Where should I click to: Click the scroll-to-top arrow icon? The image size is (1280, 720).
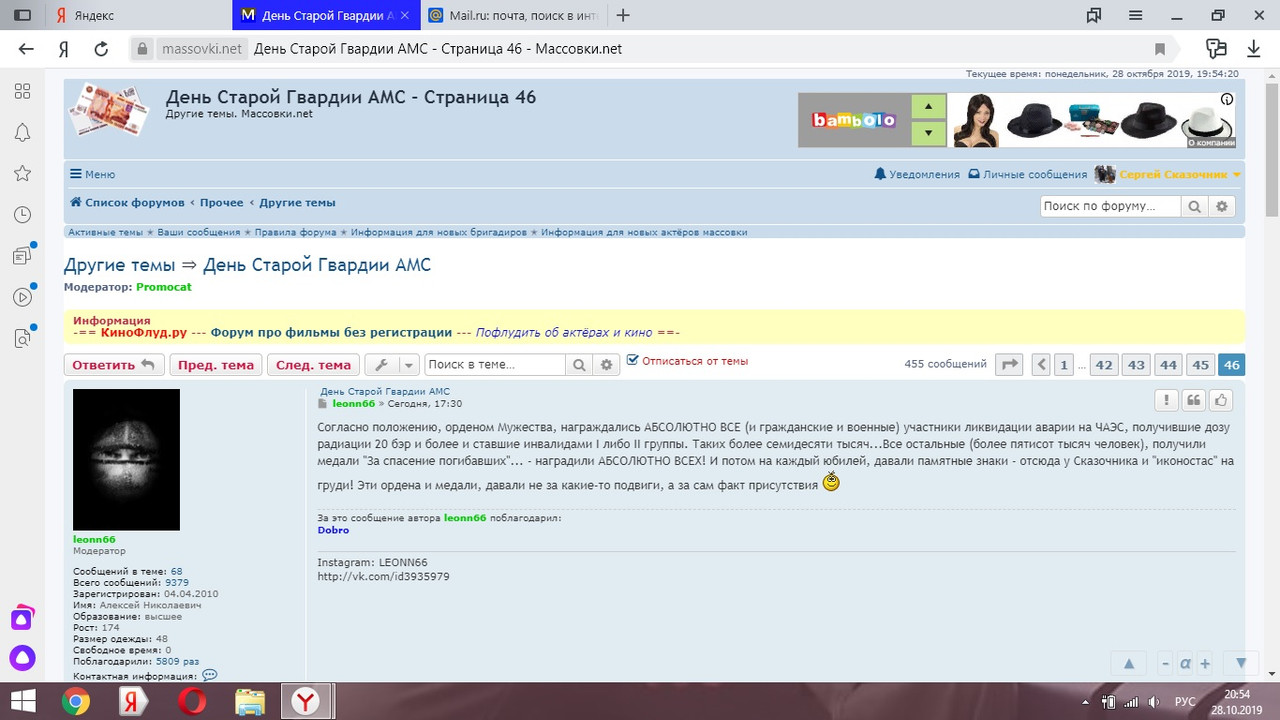click(x=1129, y=663)
